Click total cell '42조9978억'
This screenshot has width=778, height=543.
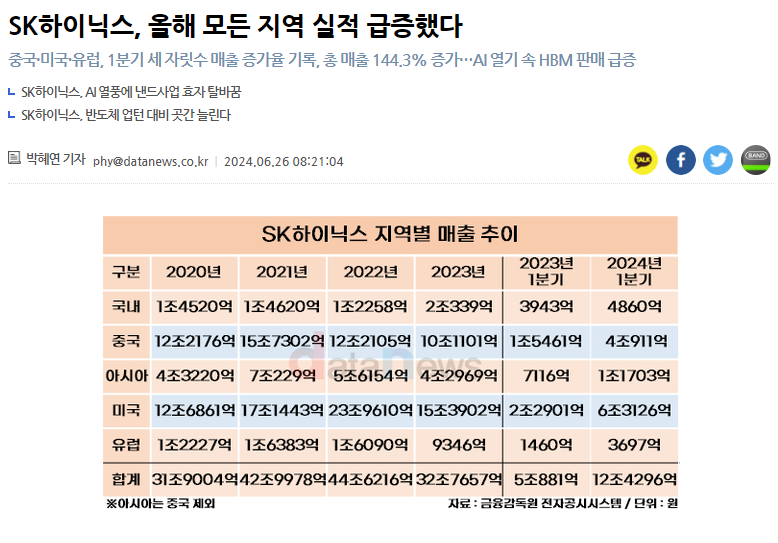[283, 479]
